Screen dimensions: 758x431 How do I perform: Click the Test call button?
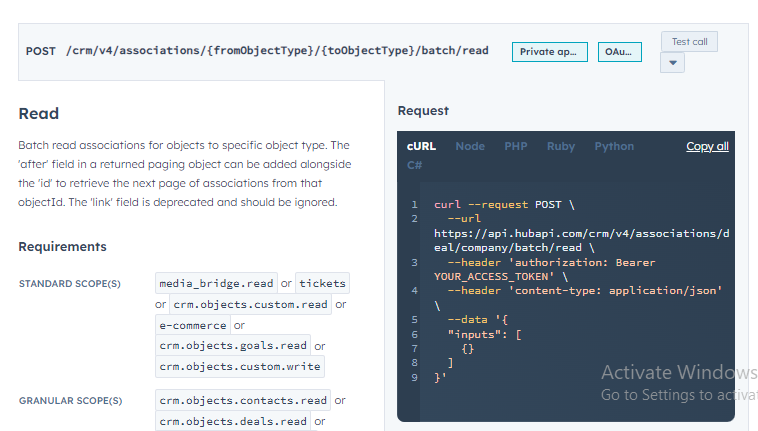689,42
